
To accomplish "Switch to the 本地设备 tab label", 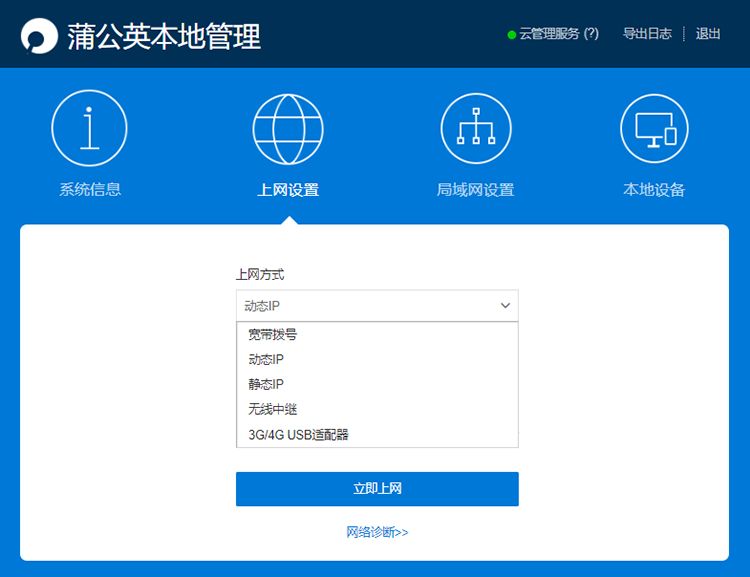I will (x=654, y=190).
